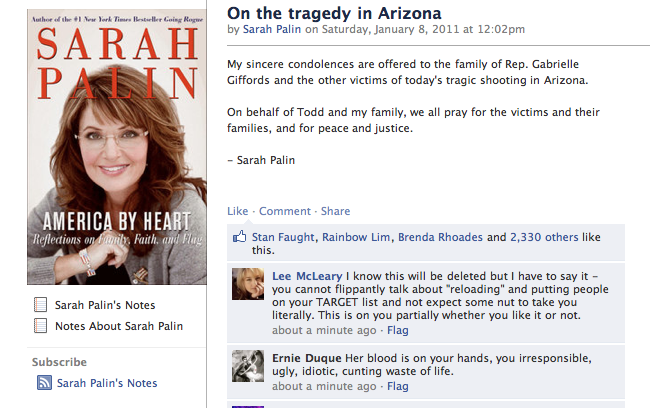
Task: Open Rainbow Lim's profile link
Action: tap(356, 237)
